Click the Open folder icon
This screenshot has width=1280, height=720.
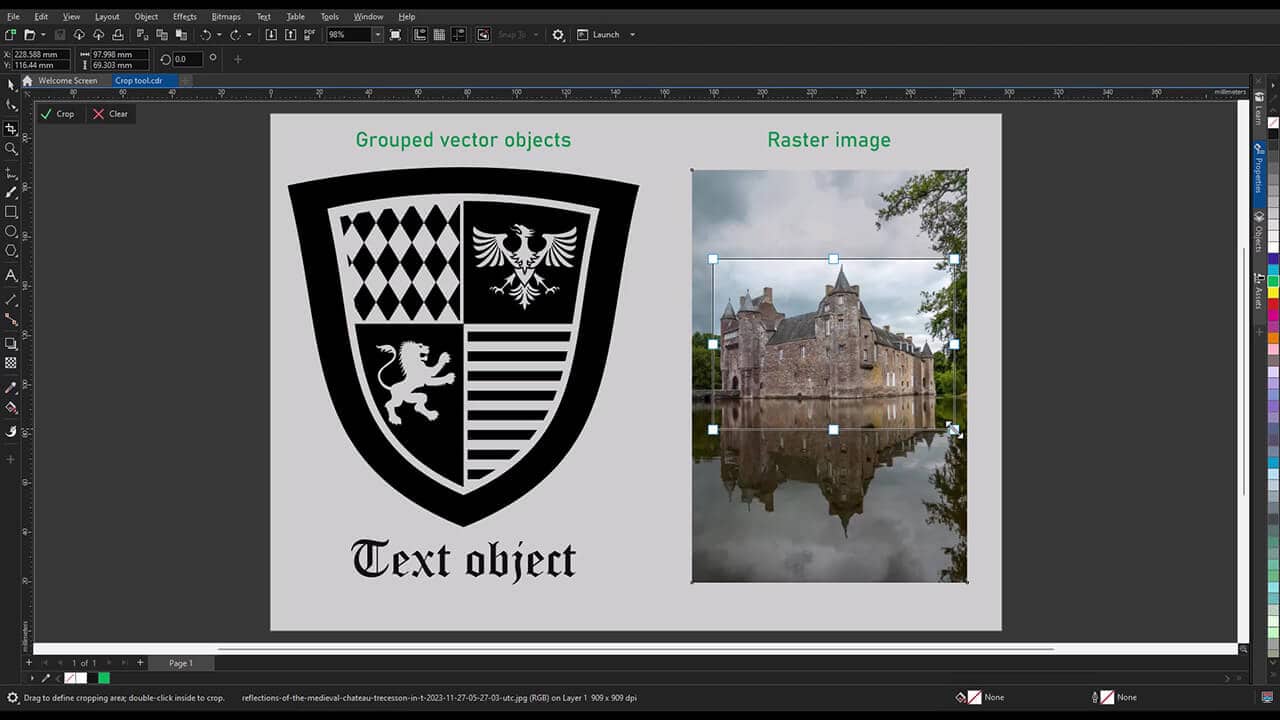coord(30,34)
